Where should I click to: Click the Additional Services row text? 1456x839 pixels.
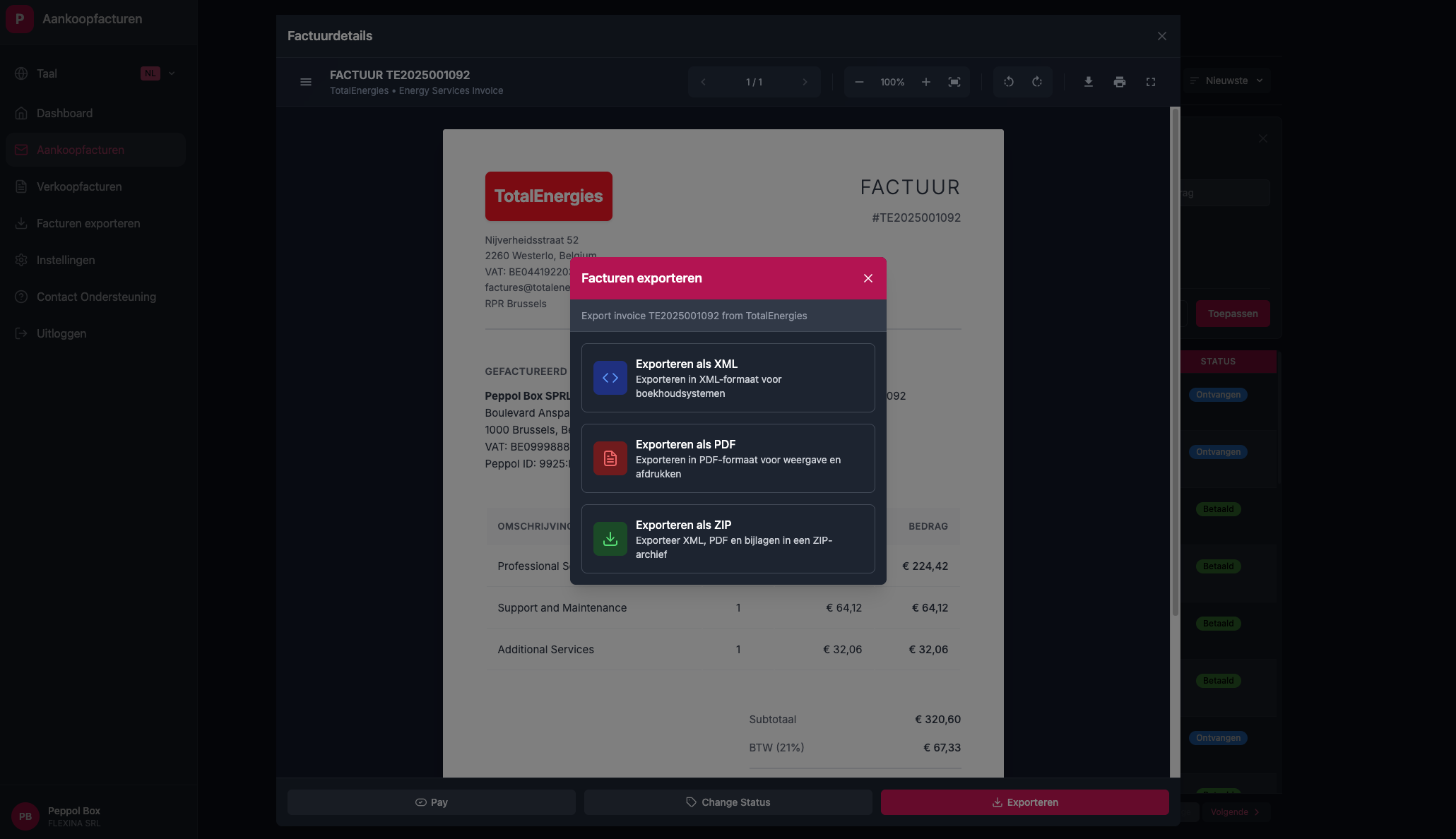pos(545,650)
